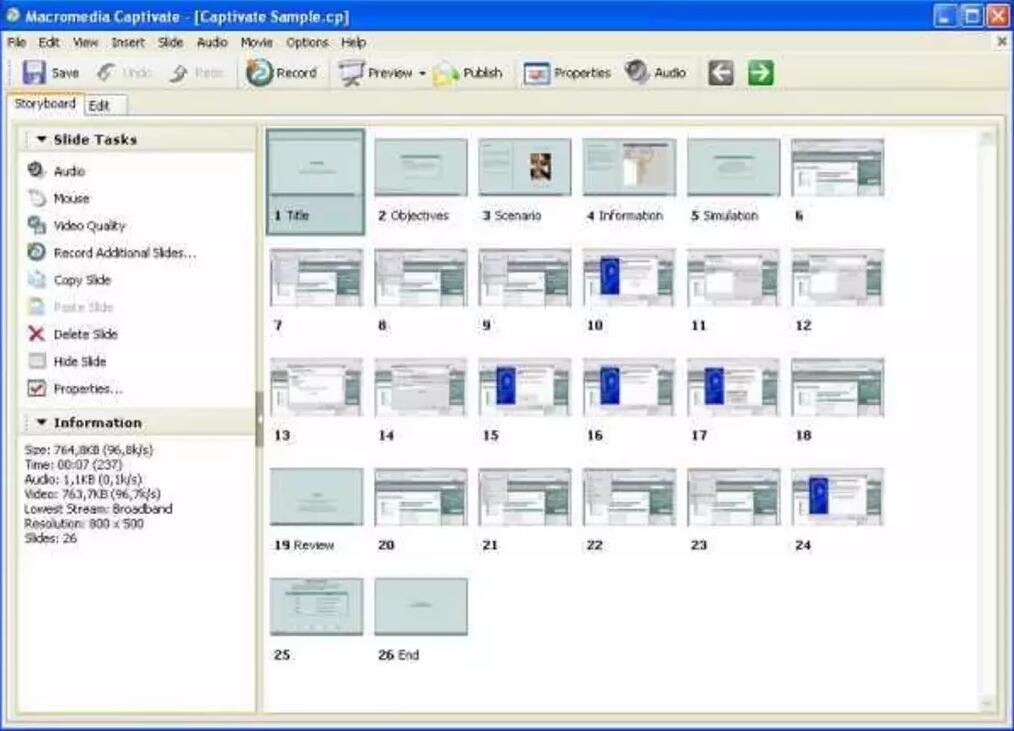Click the Properties checkmark icon in Slide Tasks
The image size is (1014, 731).
tap(37, 387)
